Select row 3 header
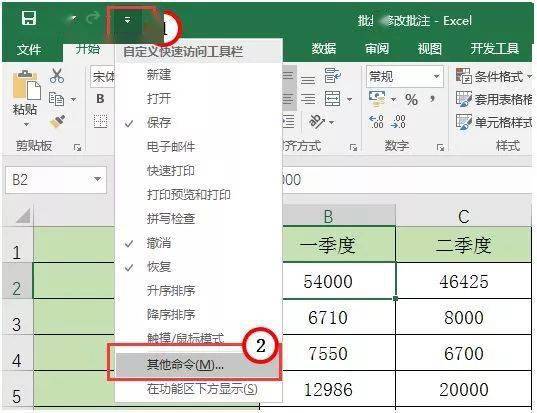 point(16,317)
